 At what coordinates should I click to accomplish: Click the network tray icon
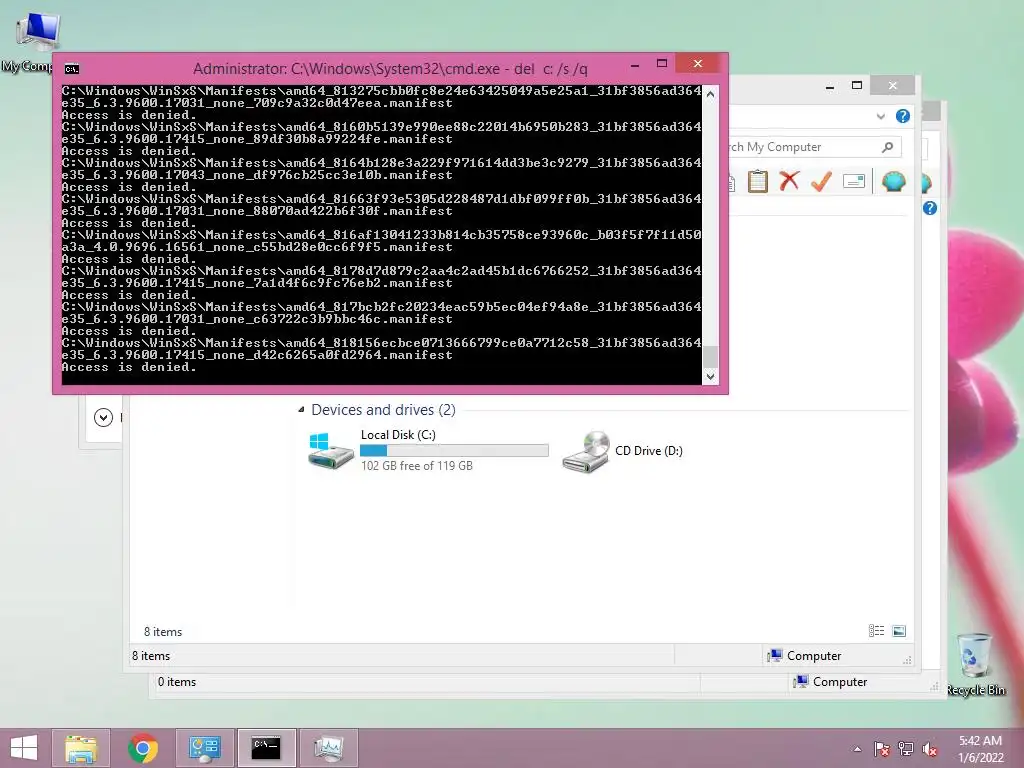coord(906,749)
